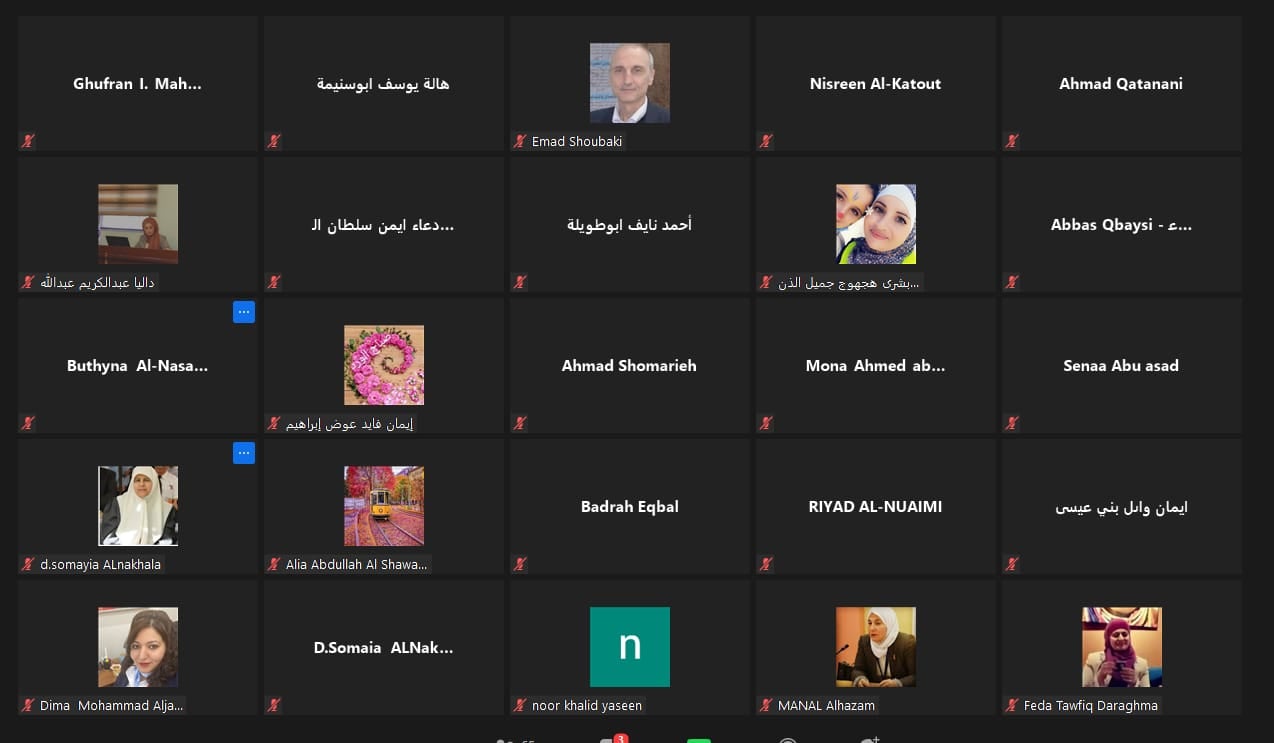
Task: Click muted mic icon on Badrah Eqbal tile
Action: [520, 565]
